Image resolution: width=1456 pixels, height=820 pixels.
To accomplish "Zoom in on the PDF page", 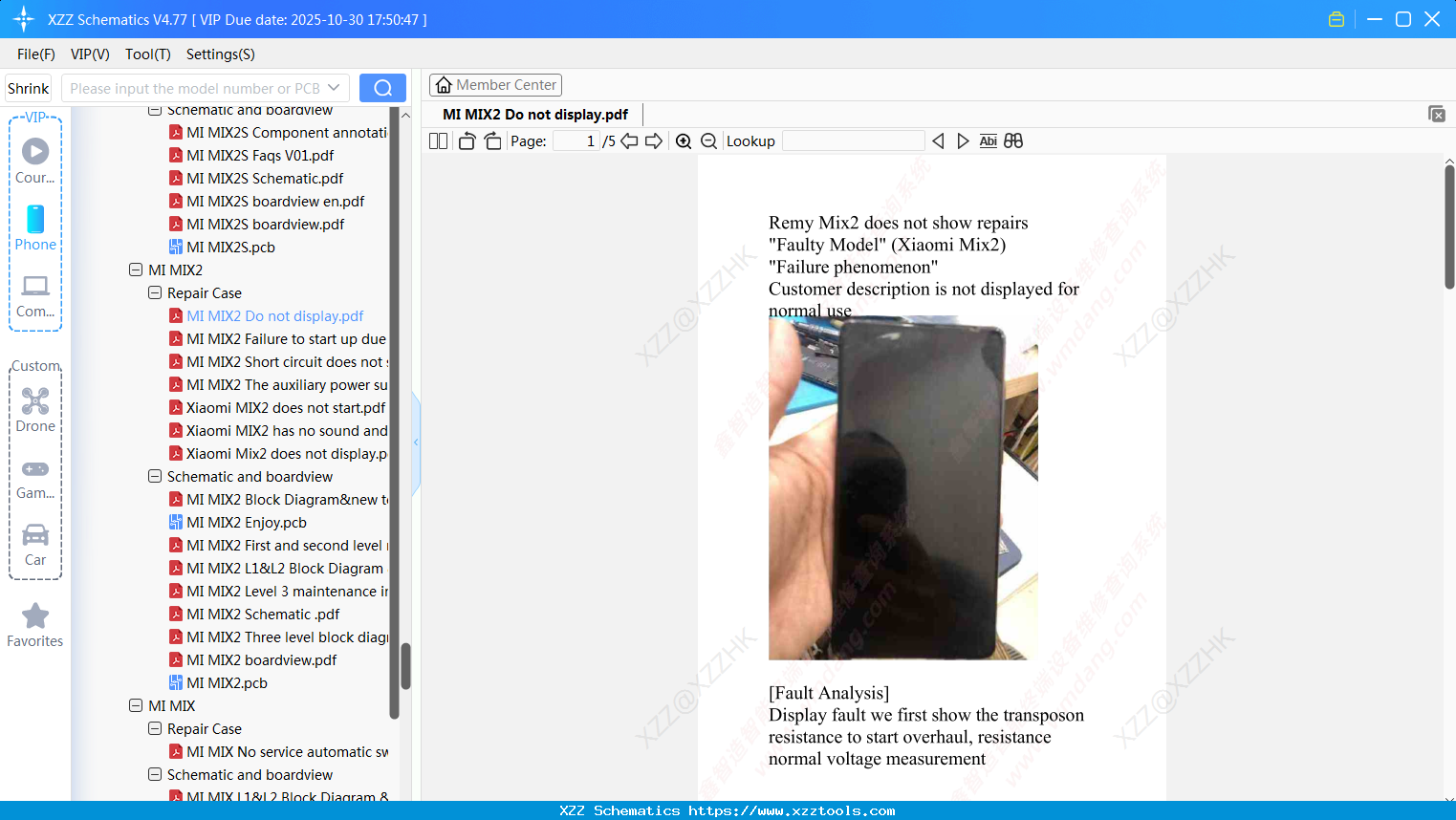I will click(684, 140).
